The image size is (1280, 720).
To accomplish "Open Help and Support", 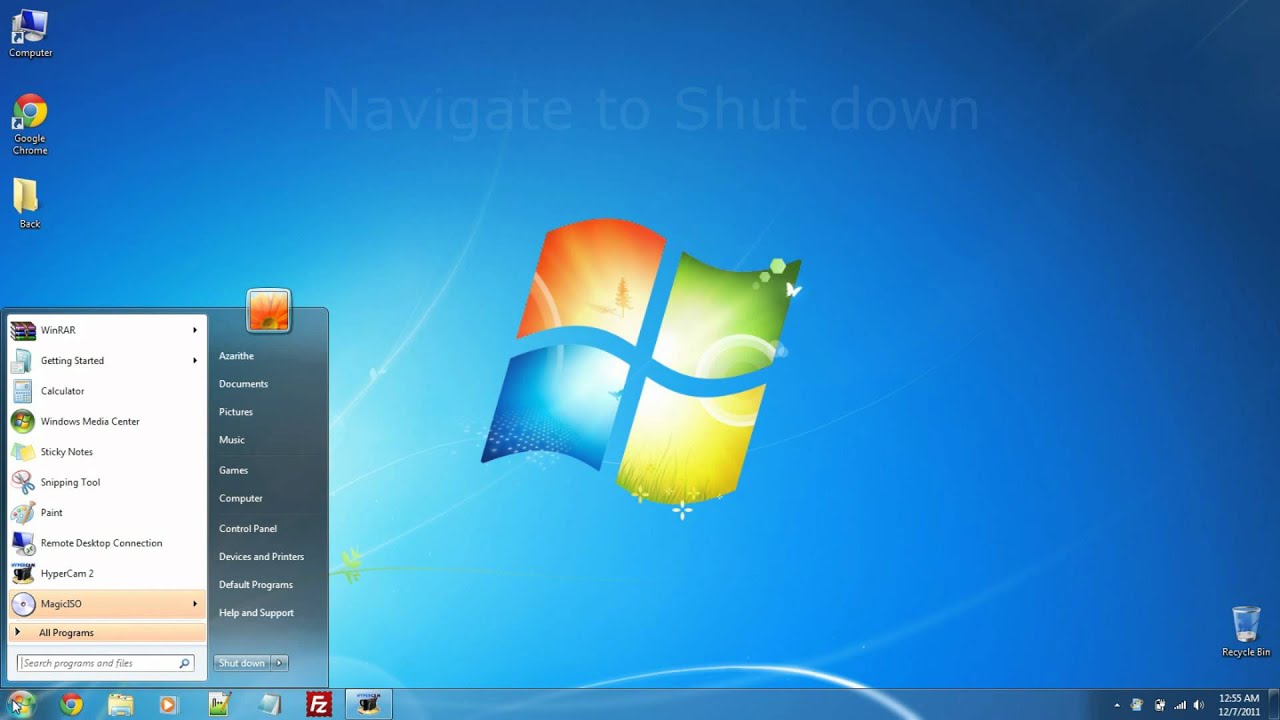I will (x=257, y=612).
